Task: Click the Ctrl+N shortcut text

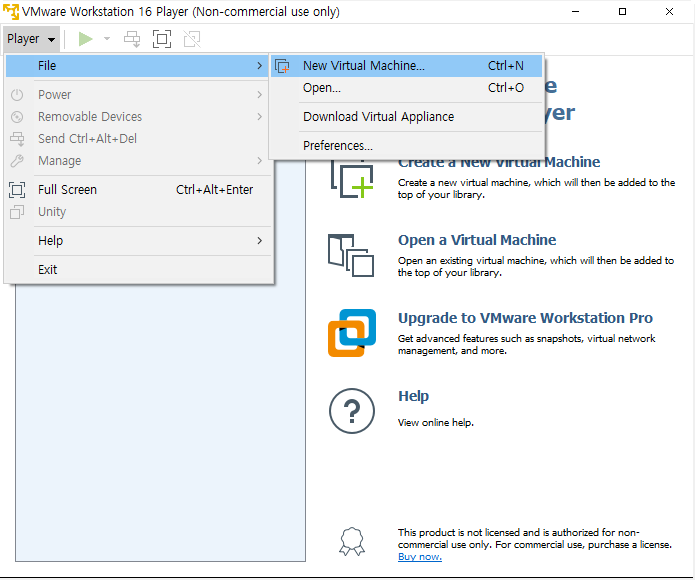Action: click(x=506, y=66)
